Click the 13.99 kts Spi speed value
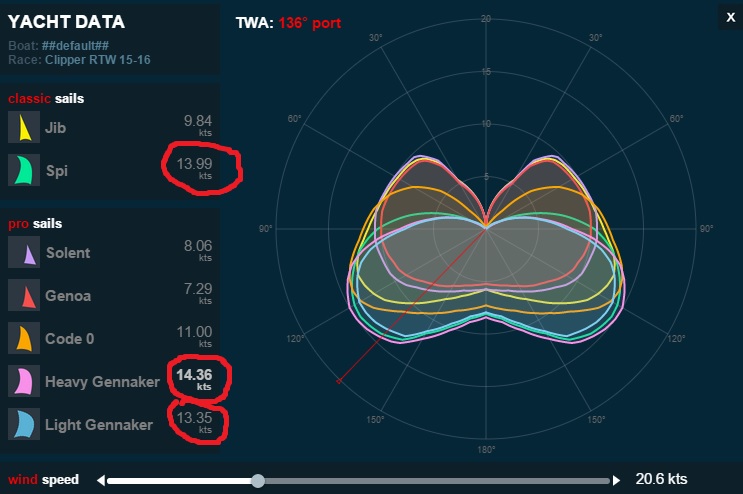 [194, 168]
